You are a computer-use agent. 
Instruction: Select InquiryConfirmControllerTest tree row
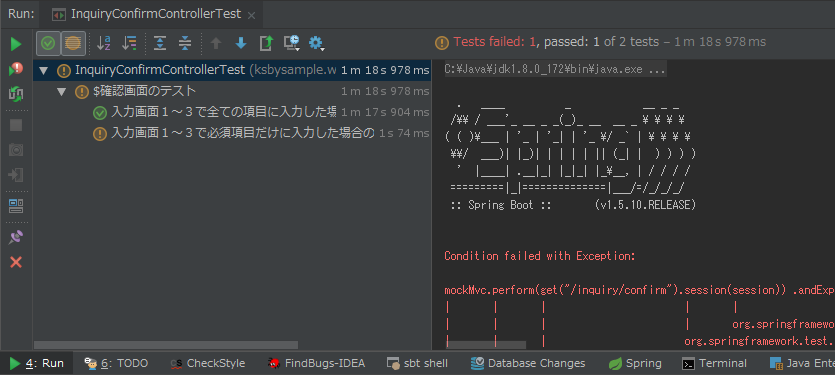[x=232, y=70]
